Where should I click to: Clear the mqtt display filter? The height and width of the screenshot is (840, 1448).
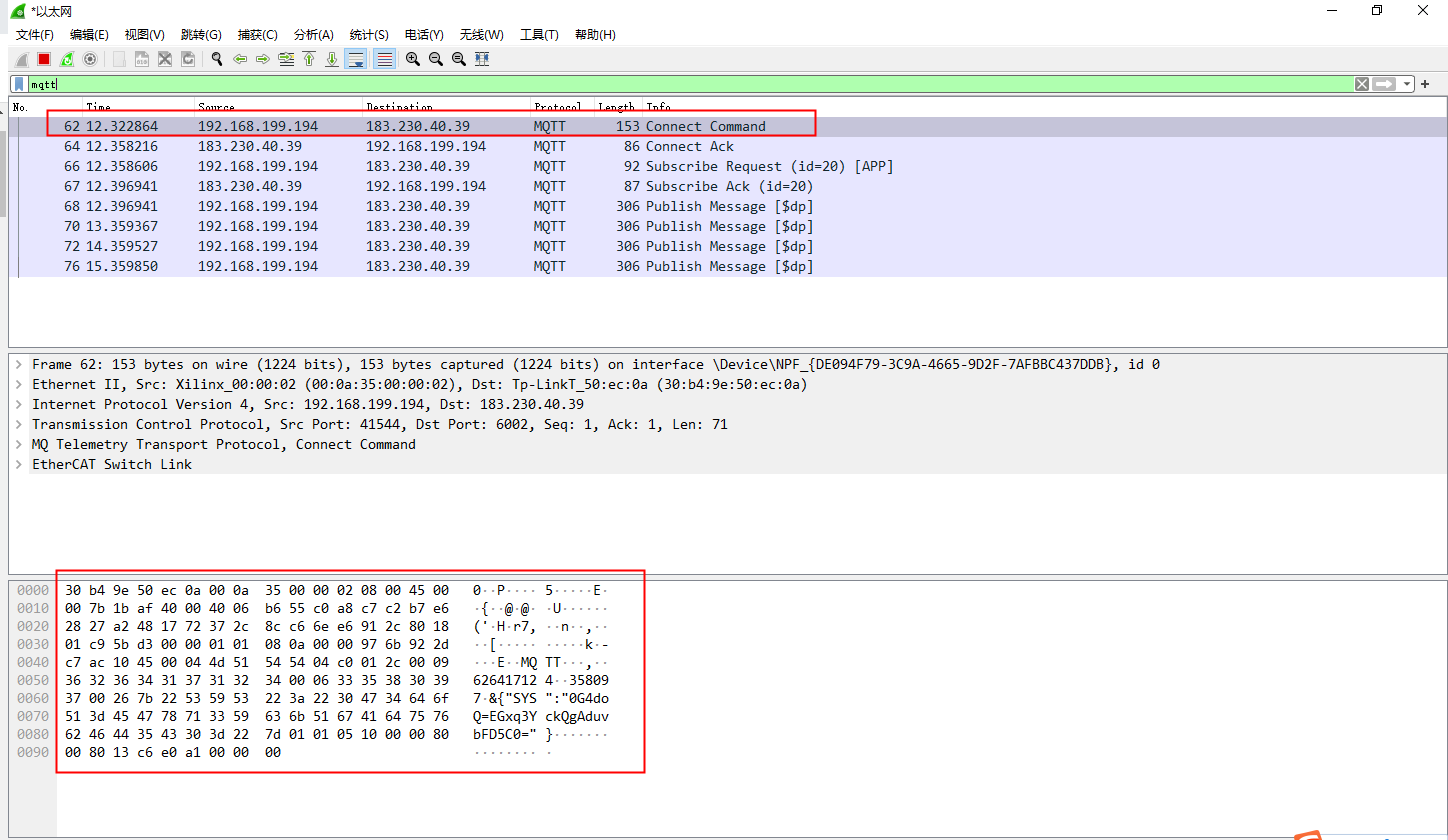[1362, 84]
